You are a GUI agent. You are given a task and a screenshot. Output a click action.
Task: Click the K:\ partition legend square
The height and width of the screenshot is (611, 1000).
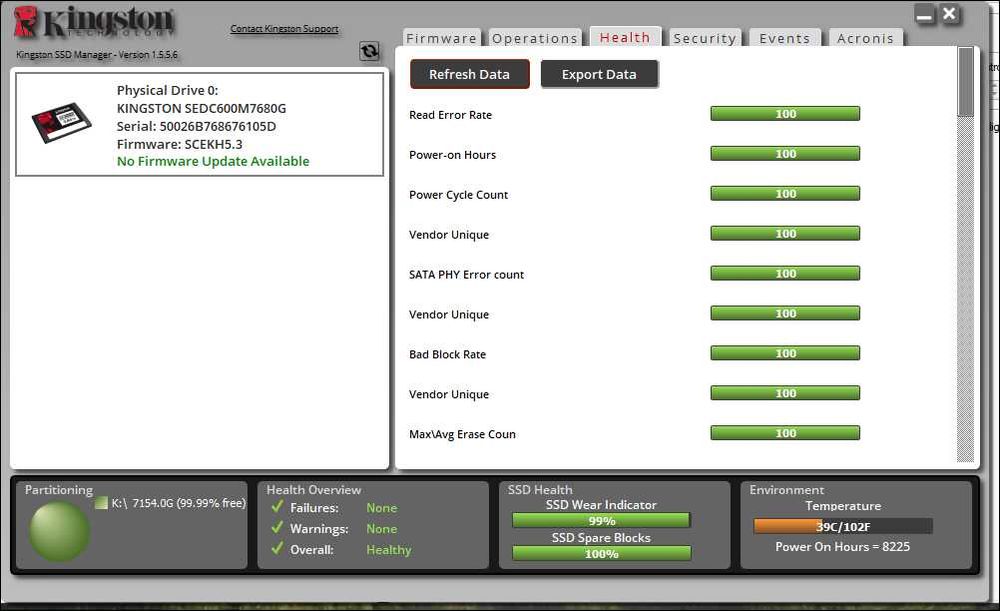coord(101,503)
